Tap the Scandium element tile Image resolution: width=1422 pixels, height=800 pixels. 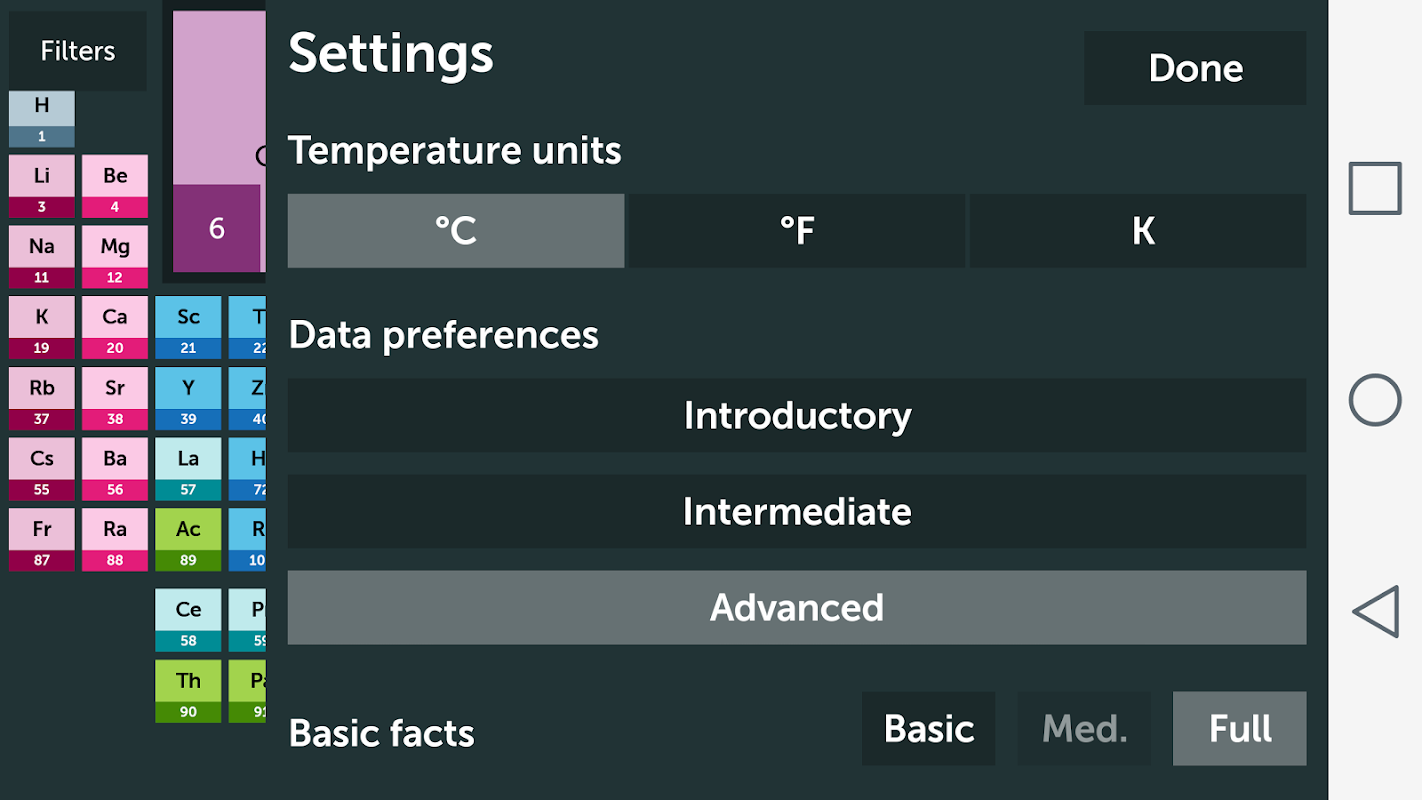(x=188, y=327)
